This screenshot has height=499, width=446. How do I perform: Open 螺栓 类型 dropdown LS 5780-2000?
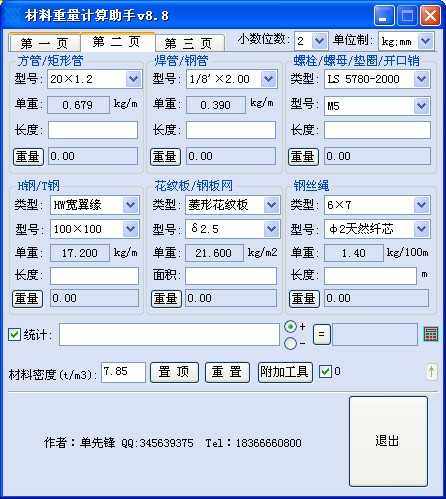(422, 79)
